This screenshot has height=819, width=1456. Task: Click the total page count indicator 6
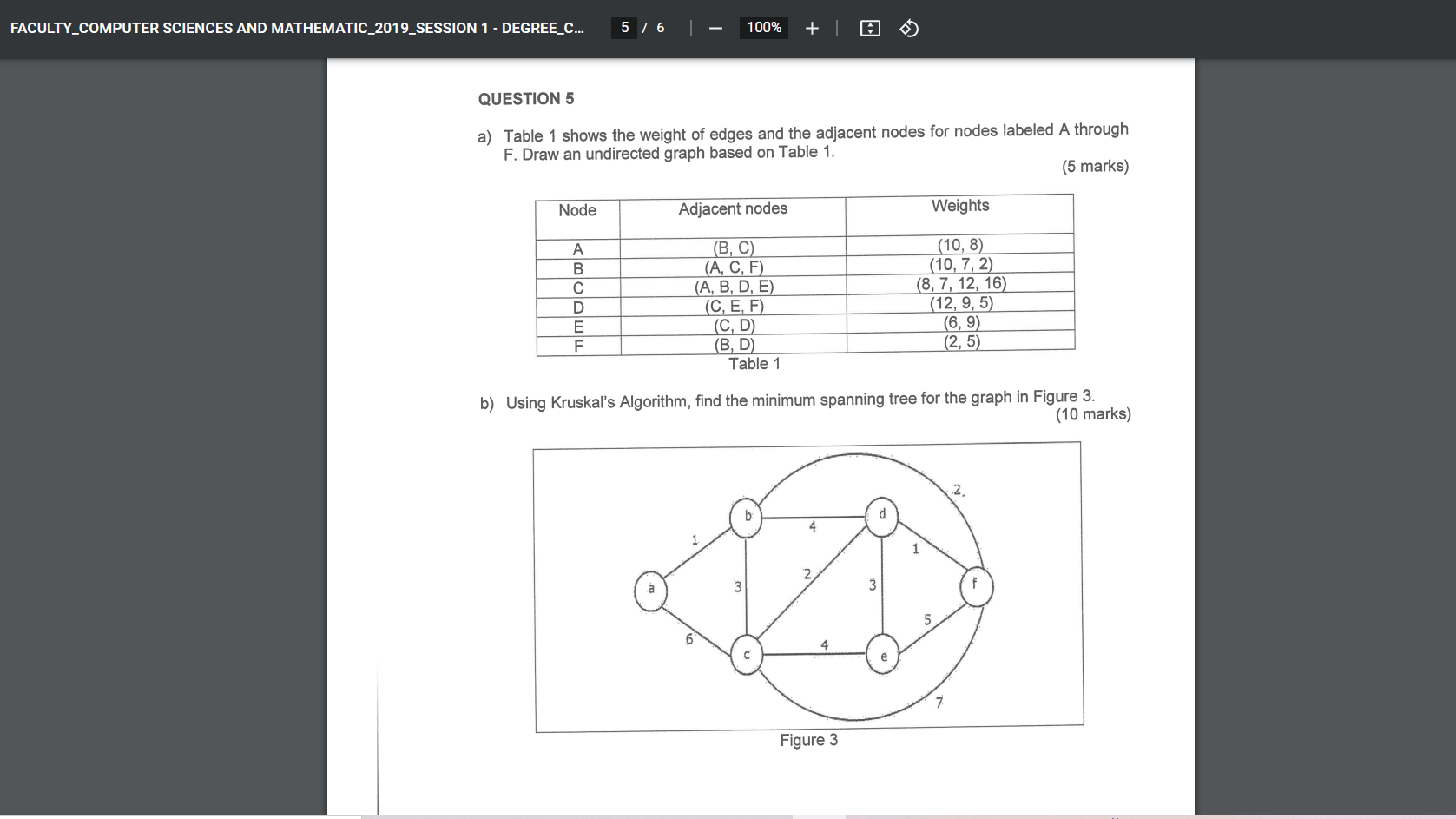[x=658, y=27]
